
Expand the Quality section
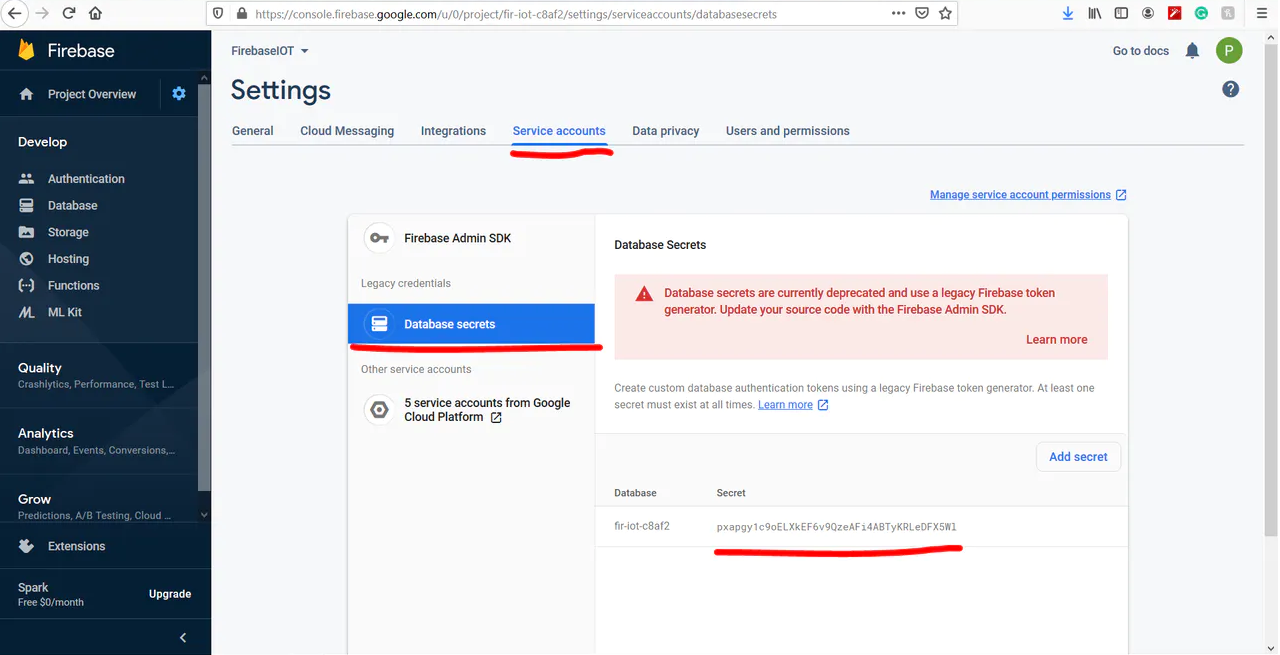click(x=98, y=375)
